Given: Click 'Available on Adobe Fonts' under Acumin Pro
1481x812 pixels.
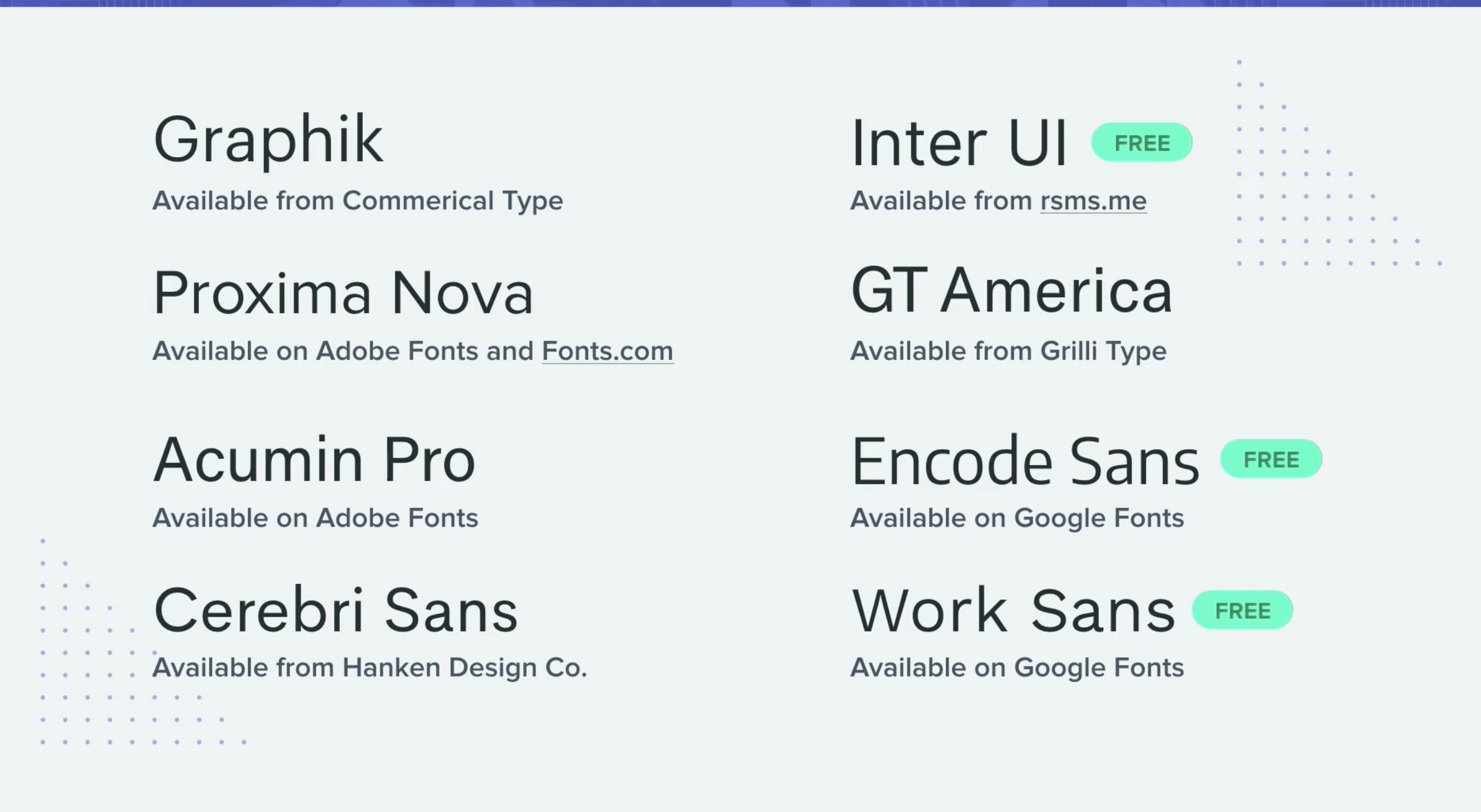Looking at the screenshot, I should 315,518.
